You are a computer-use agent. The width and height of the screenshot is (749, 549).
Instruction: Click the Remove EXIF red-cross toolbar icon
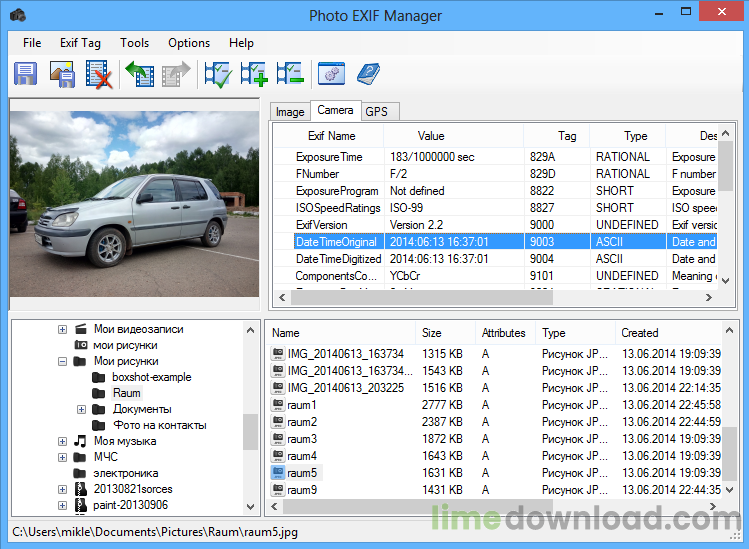click(x=98, y=74)
